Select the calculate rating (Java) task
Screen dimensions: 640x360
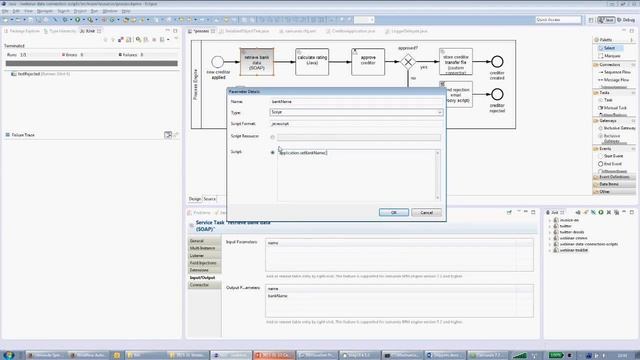(x=312, y=62)
